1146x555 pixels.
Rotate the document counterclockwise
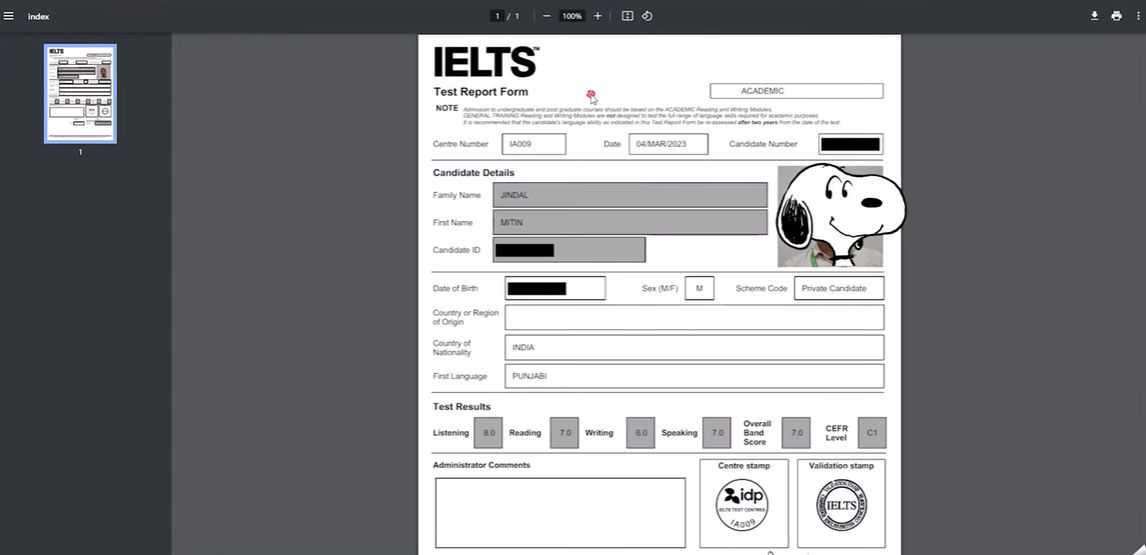(647, 16)
